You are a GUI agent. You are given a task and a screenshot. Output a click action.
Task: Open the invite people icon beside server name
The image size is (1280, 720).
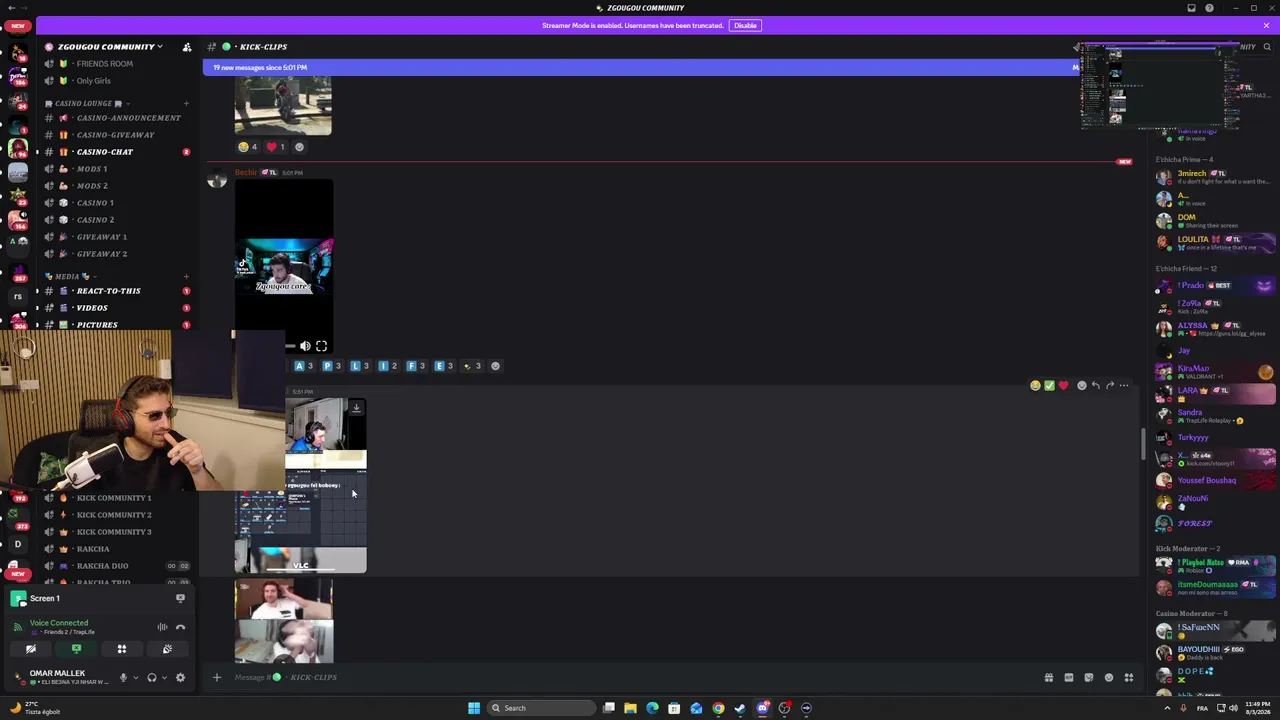click(x=186, y=47)
